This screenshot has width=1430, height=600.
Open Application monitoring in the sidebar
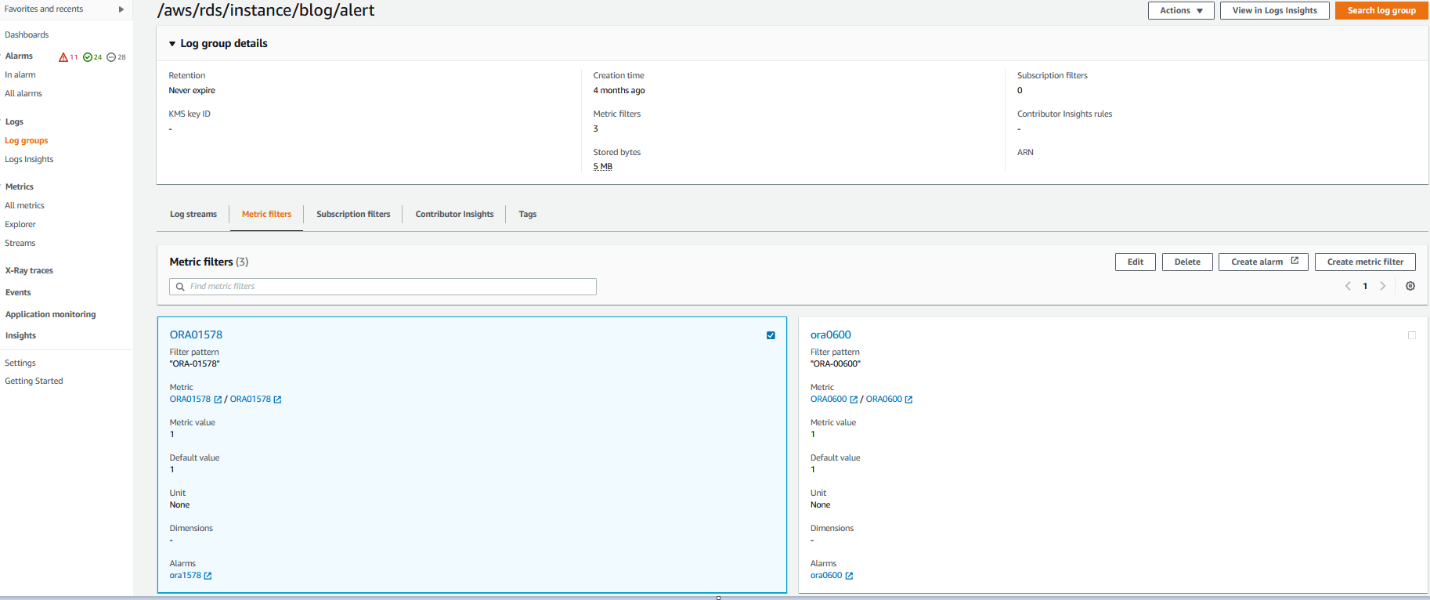[x=50, y=315]
